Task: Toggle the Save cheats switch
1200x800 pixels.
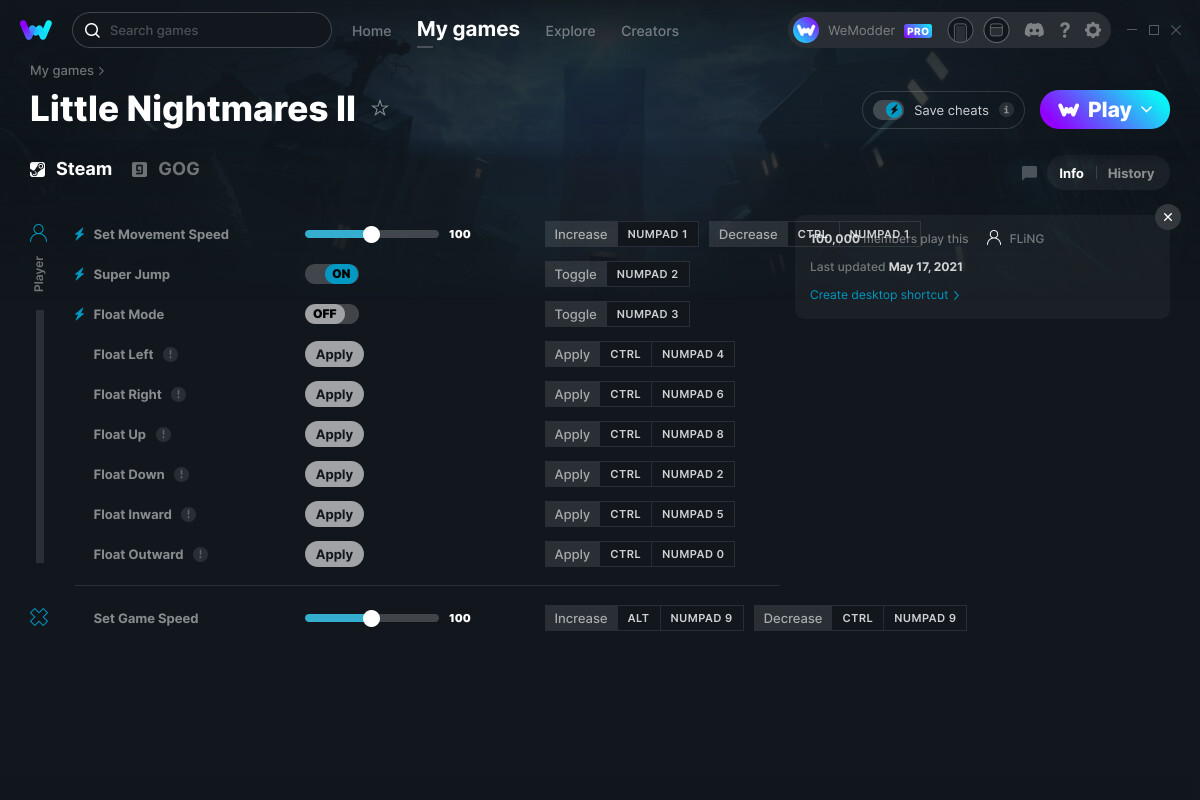Action: pyautogui.click(x=888, y=110)
